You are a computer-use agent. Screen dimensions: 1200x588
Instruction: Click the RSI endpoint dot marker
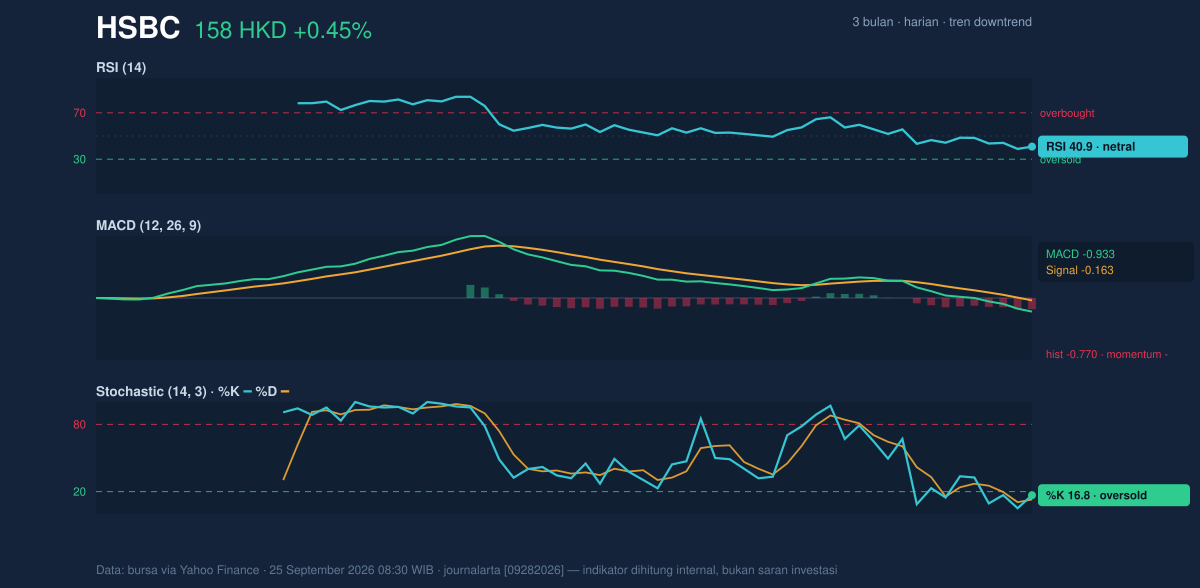[x=1032, y=146]
